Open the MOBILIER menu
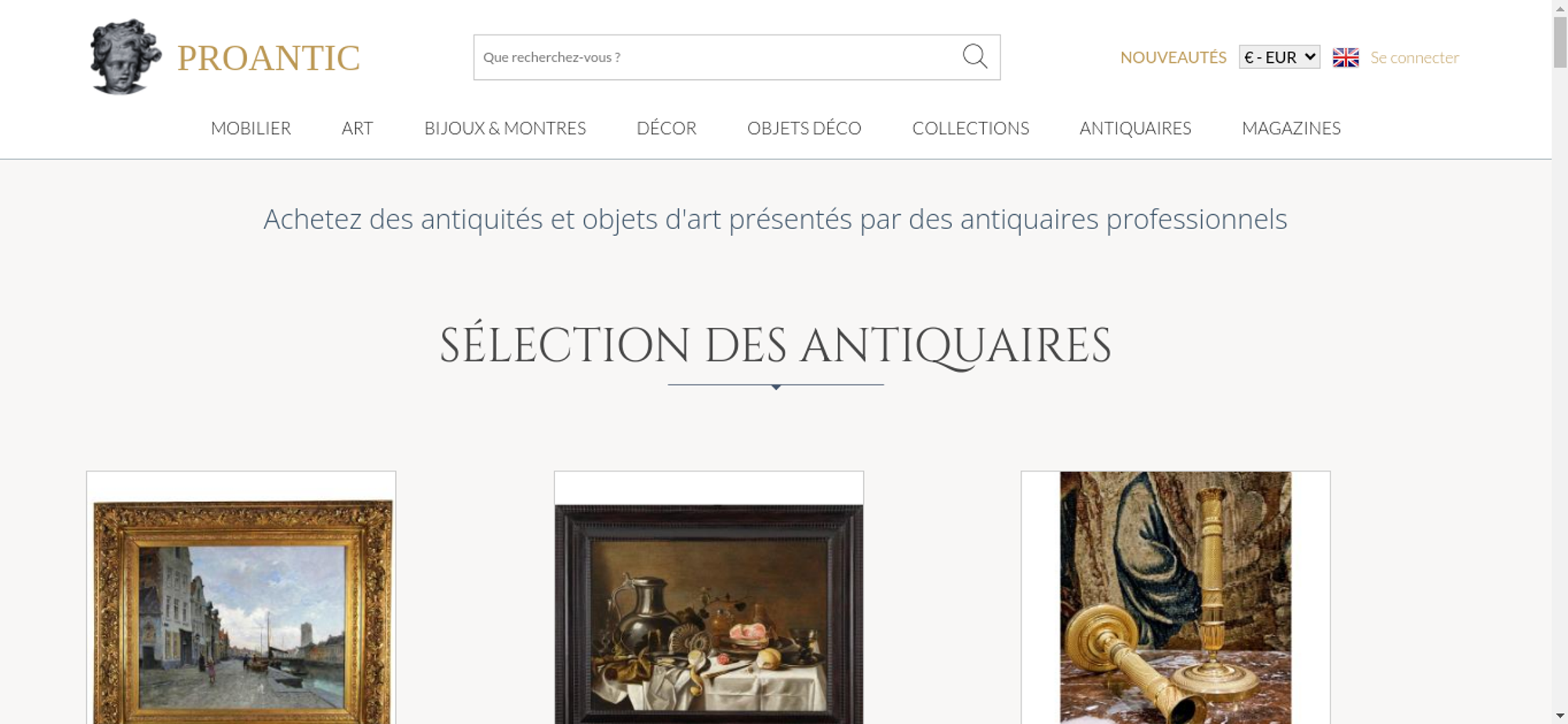Screen dimensions: 1568x724 [251, 128]
